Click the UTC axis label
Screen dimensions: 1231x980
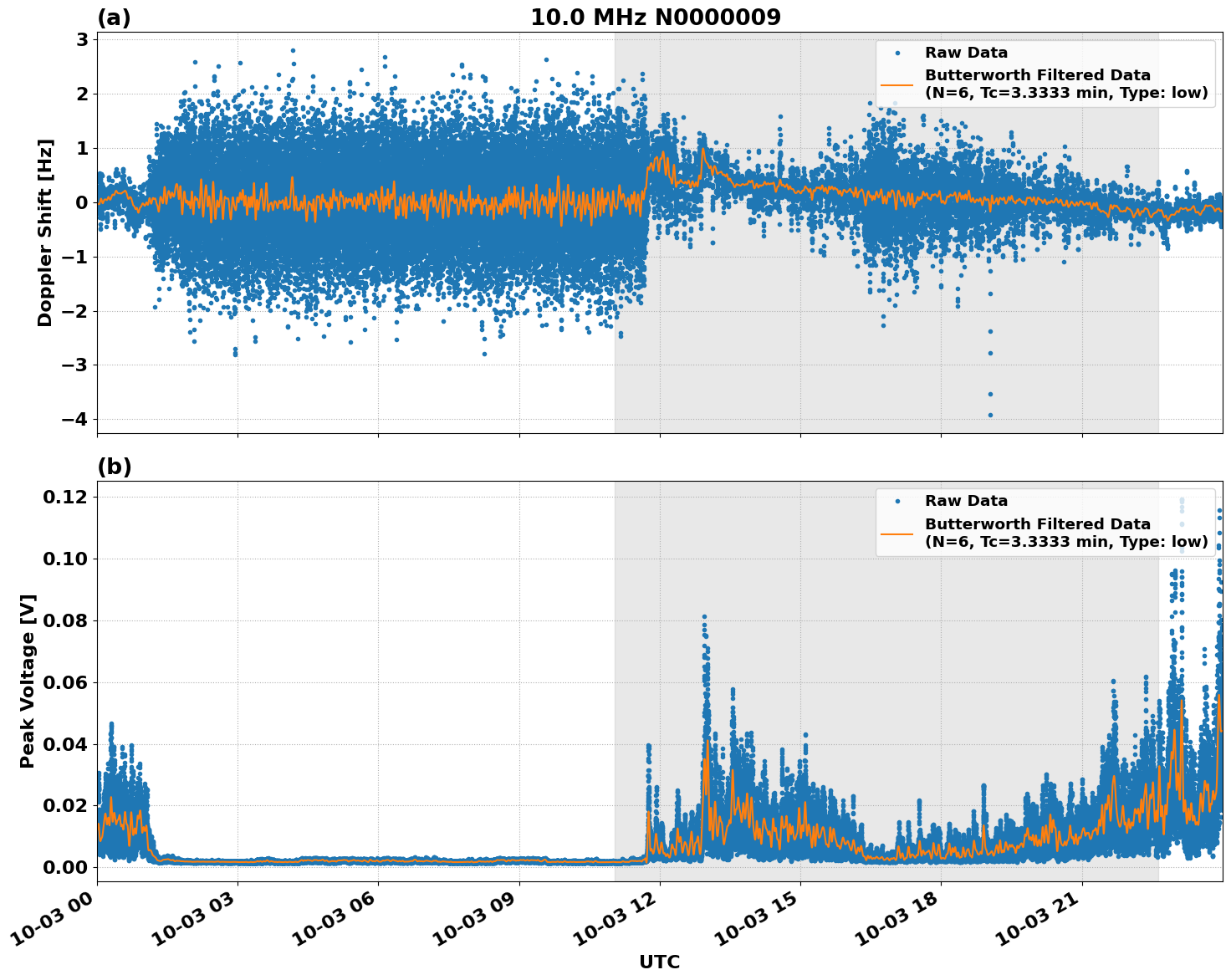point(659,962)
